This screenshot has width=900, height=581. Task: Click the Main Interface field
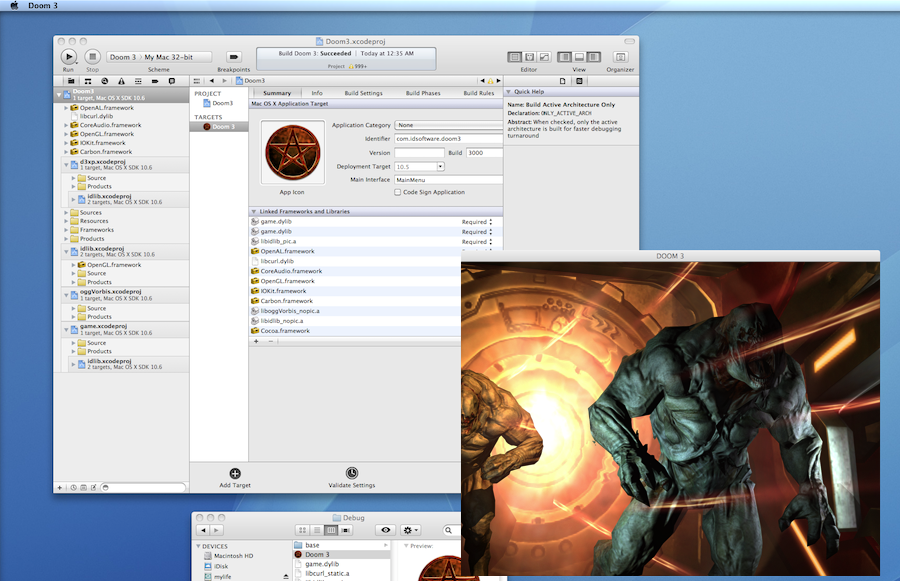coord(449,180)
